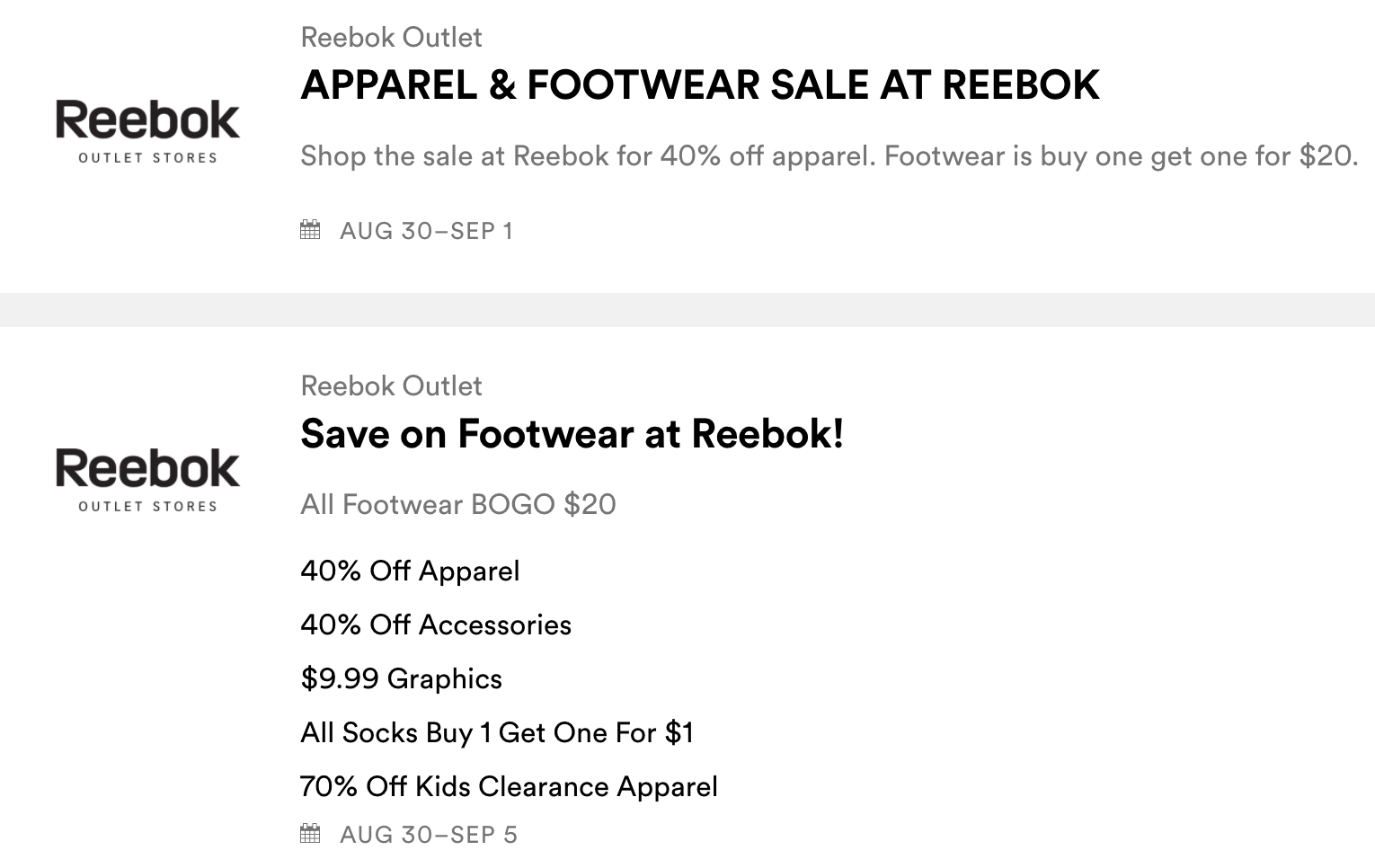1375x868 pixels.
Task: Click the Reebok wordmark in the second listing
Action: pyautogui.click(x=148, y=469)
